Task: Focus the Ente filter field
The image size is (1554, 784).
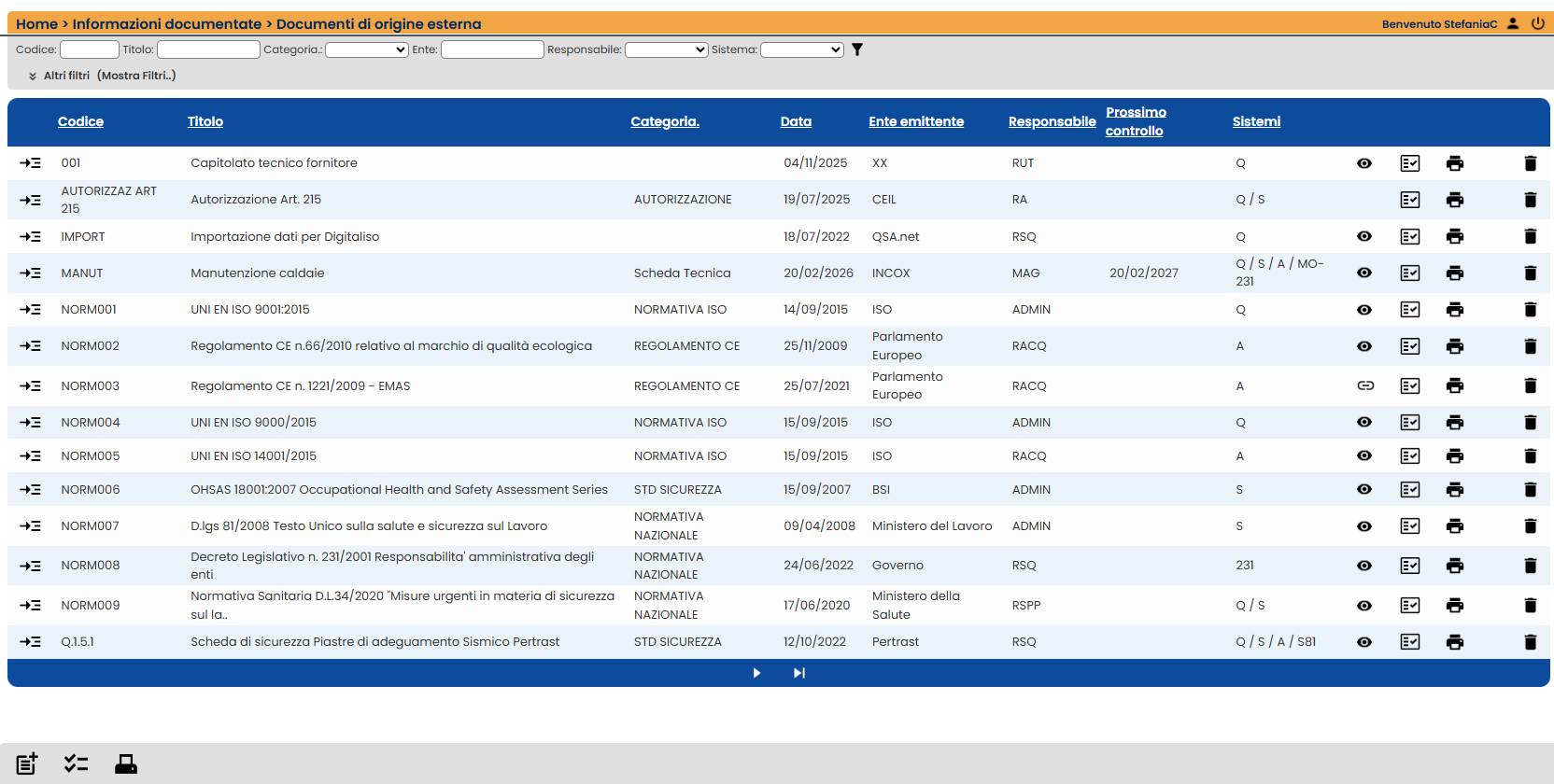Action: tap(492, 49)
